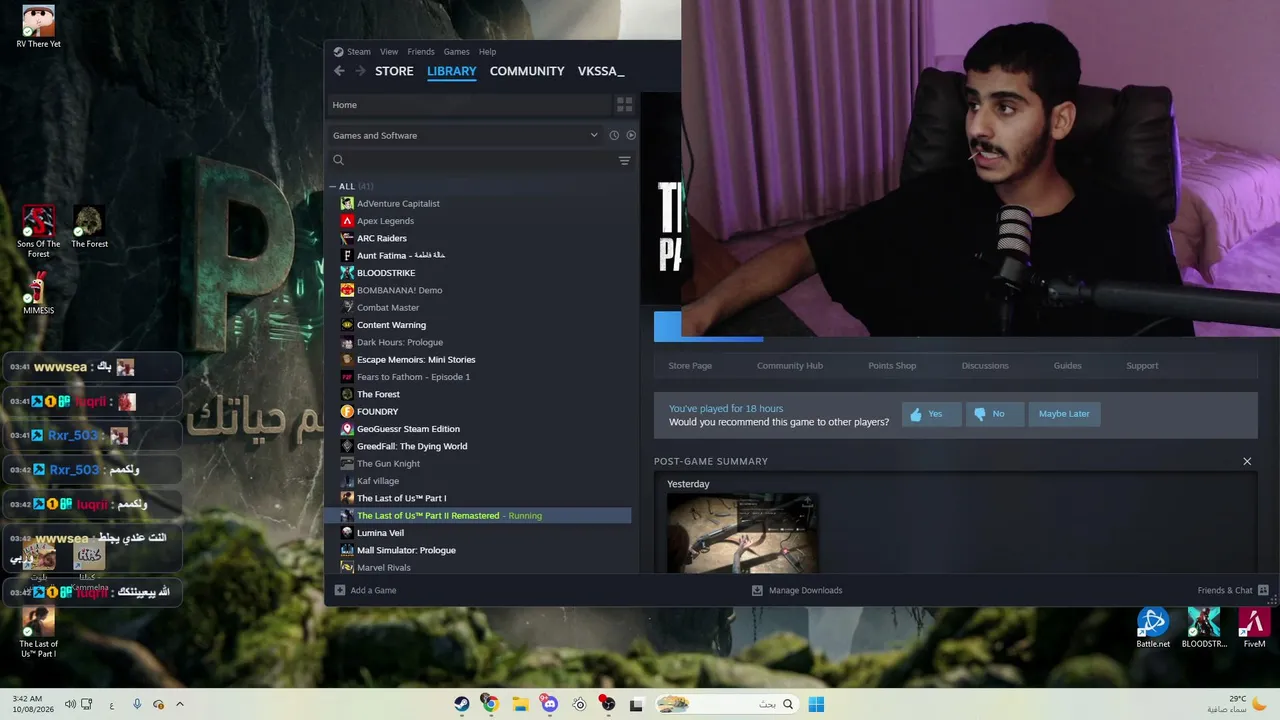Open Battle.net desktop shortcut
This screenshot has height=720, width=1280.
click(1153, 628)
